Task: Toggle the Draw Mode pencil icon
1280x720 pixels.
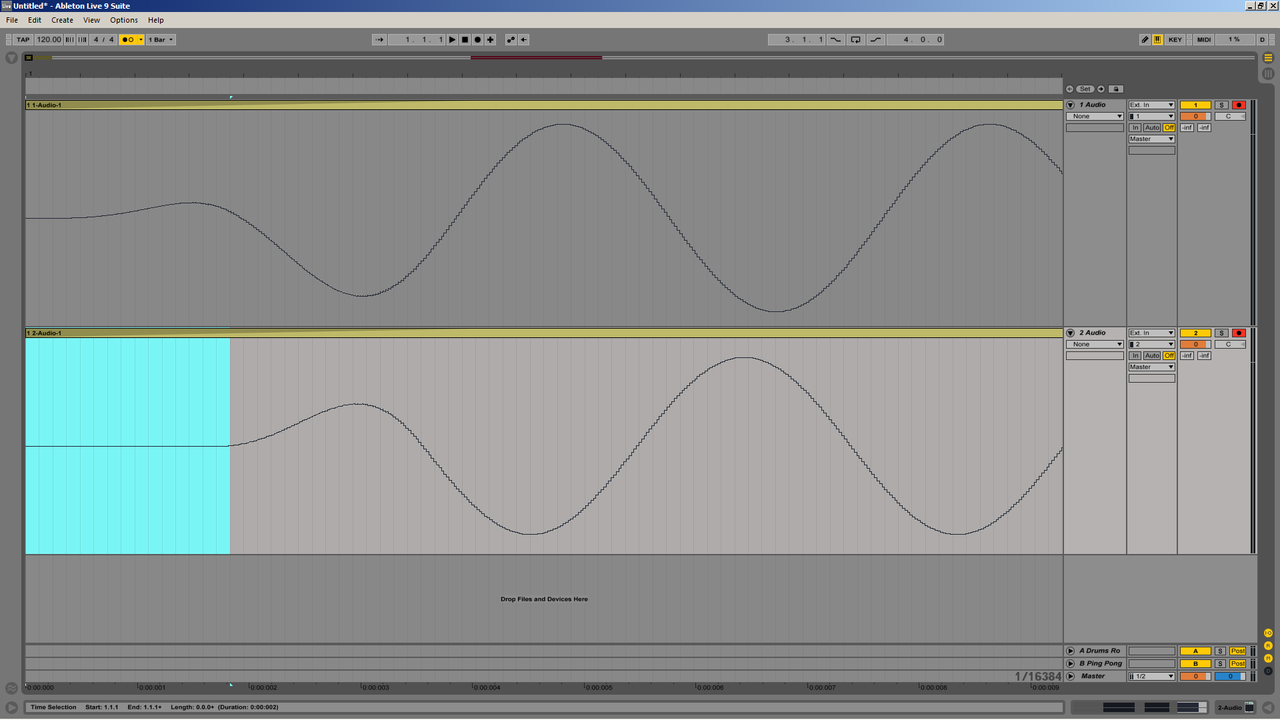Action: coord(1145,40)
